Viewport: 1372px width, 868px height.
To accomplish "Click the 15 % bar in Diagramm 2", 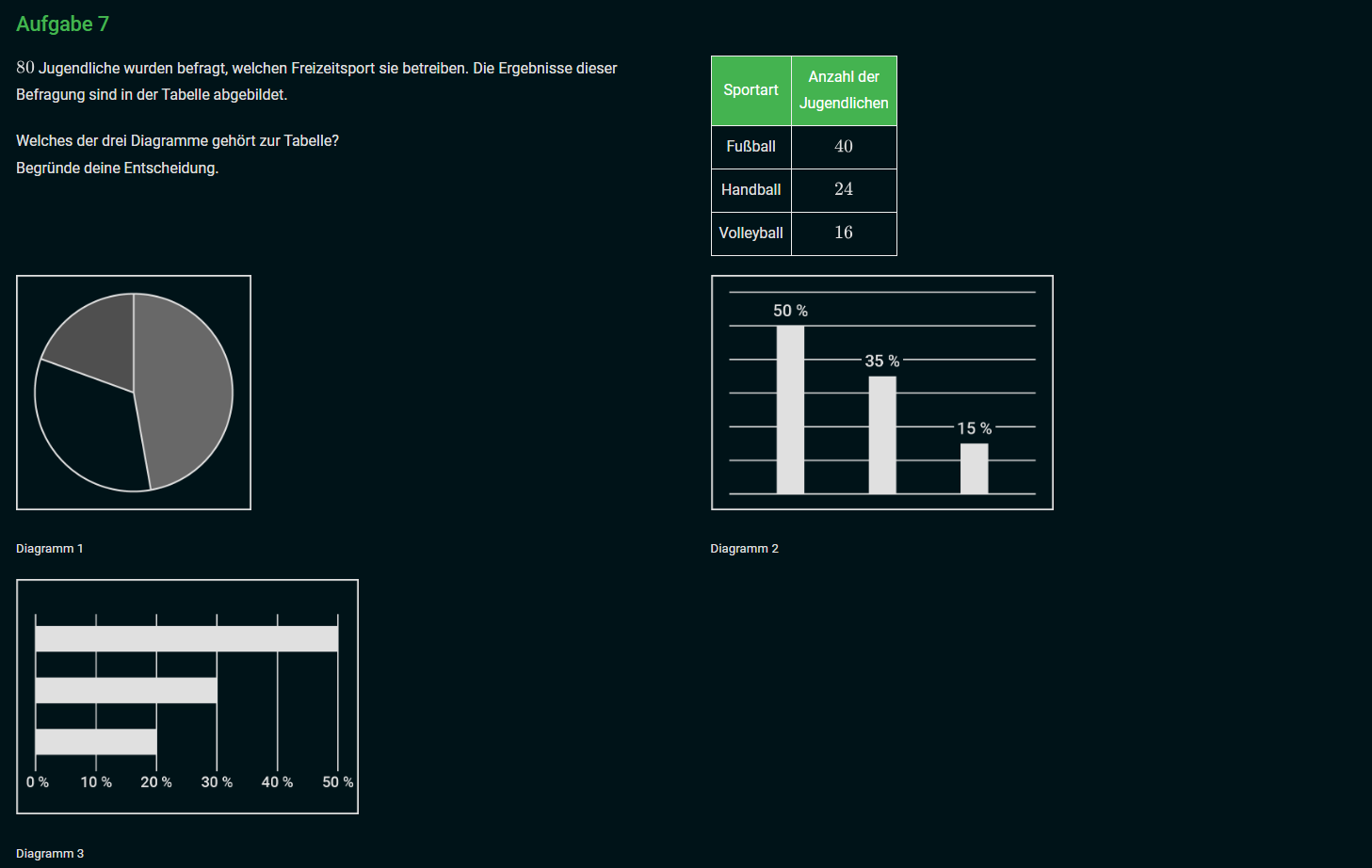I will [x=974, y=468].
